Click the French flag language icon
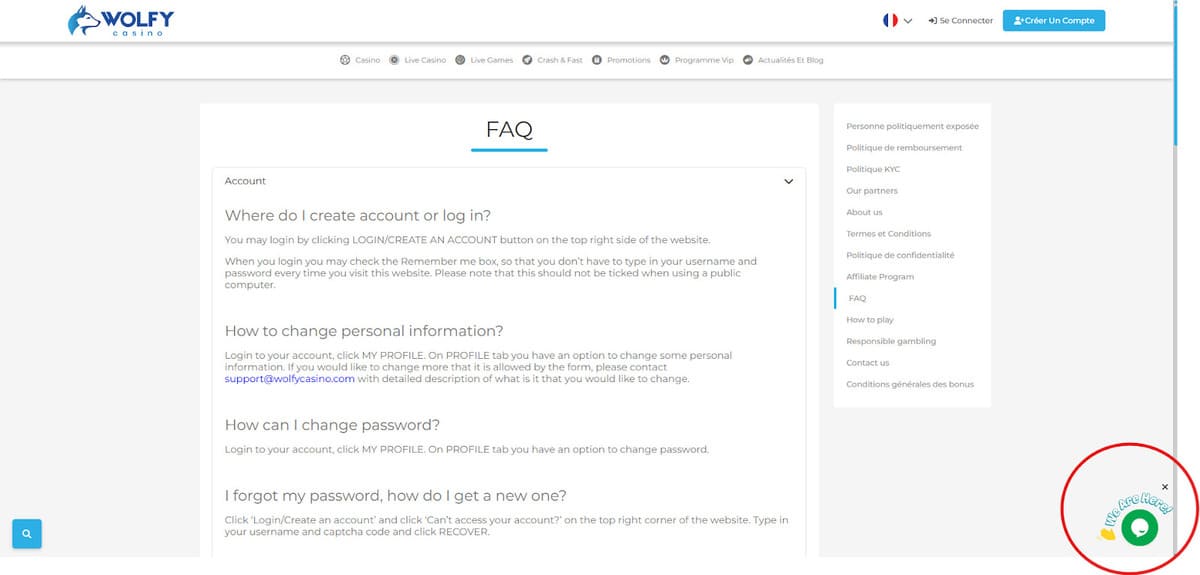This screenshot has width=1200, height=575. 890,20
